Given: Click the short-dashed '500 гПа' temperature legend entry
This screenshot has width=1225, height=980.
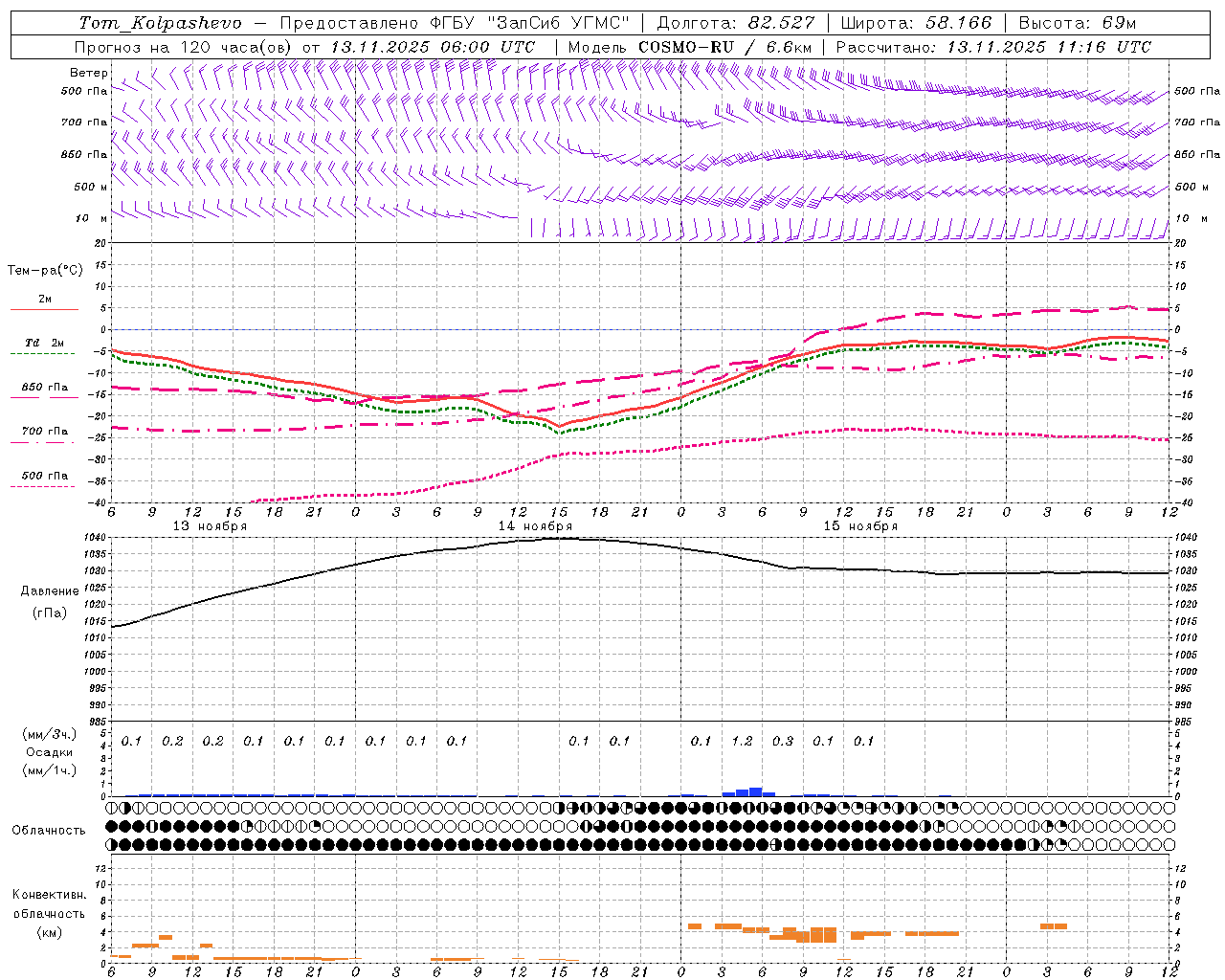Looking at the screenshot, I should (x=42, y=479).
